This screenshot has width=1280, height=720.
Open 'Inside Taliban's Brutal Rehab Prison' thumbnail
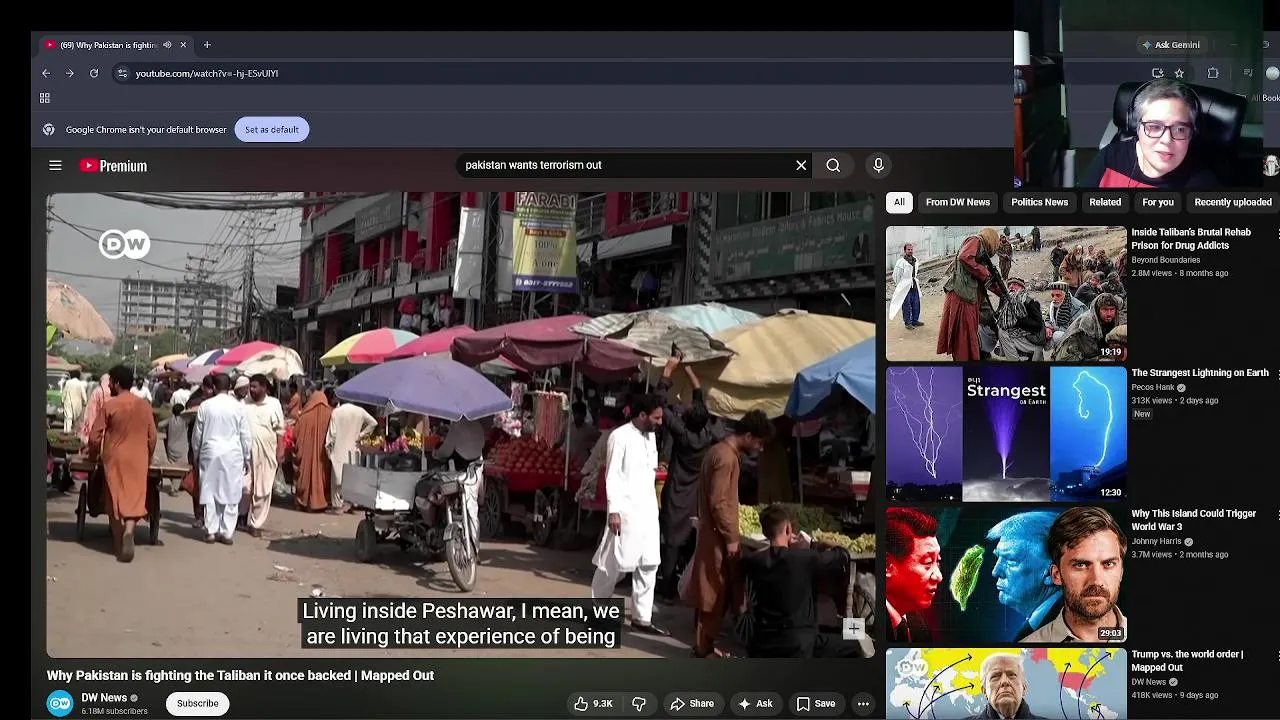pyautogui.click(x=1006, y=294)
